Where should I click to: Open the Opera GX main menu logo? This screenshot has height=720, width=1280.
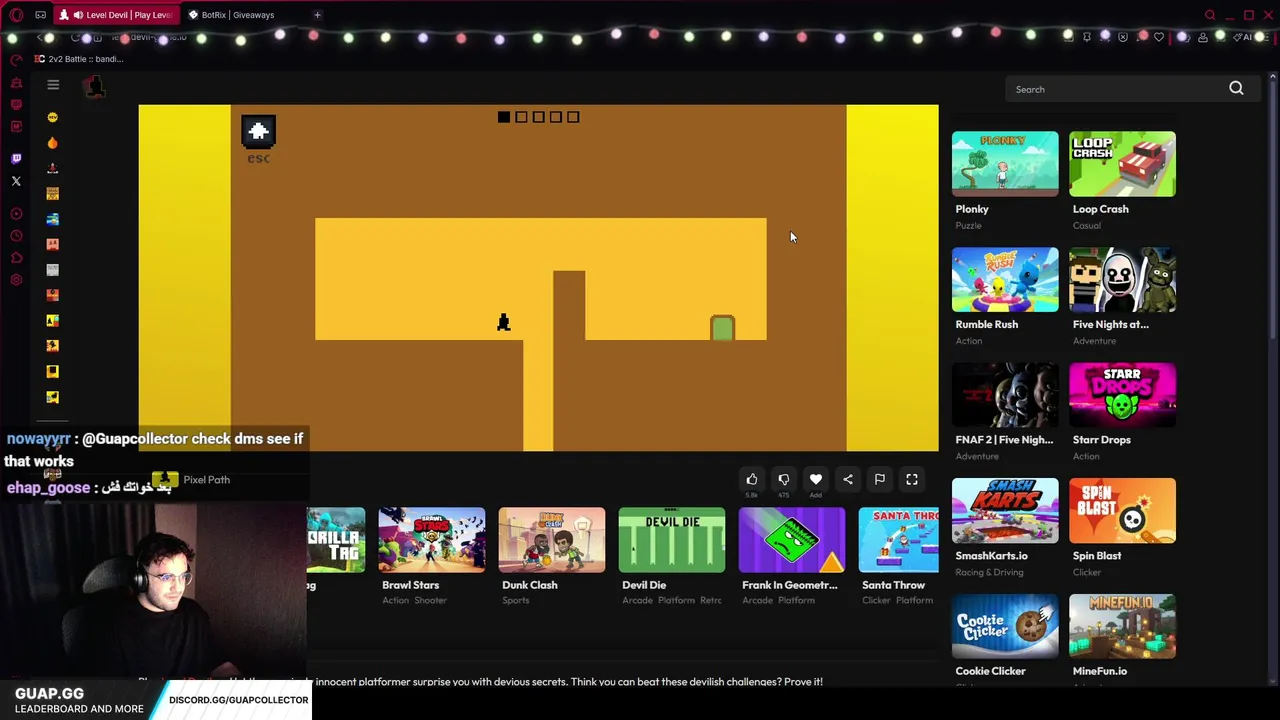(16, 15)
